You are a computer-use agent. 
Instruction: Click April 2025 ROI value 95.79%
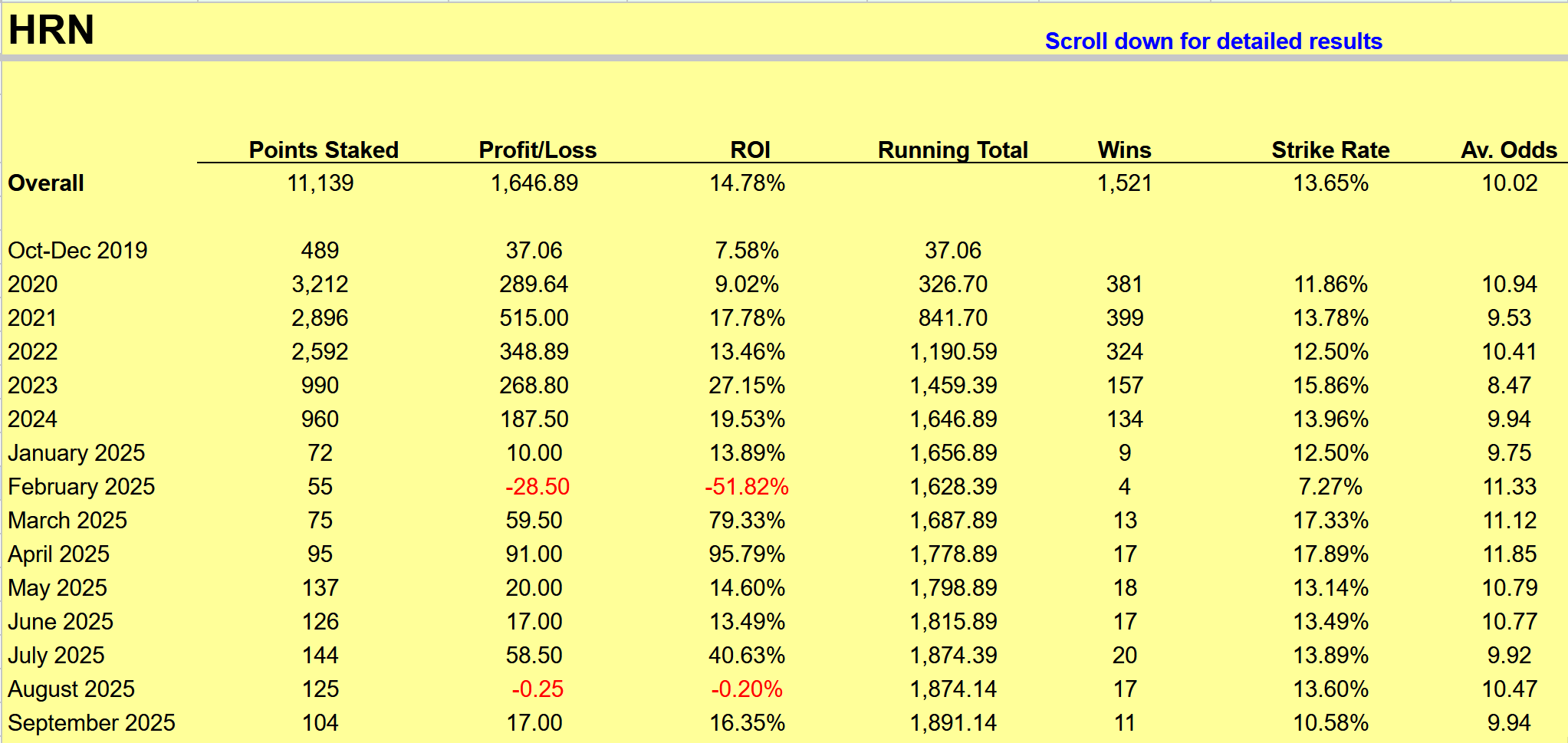pos(747,554)
